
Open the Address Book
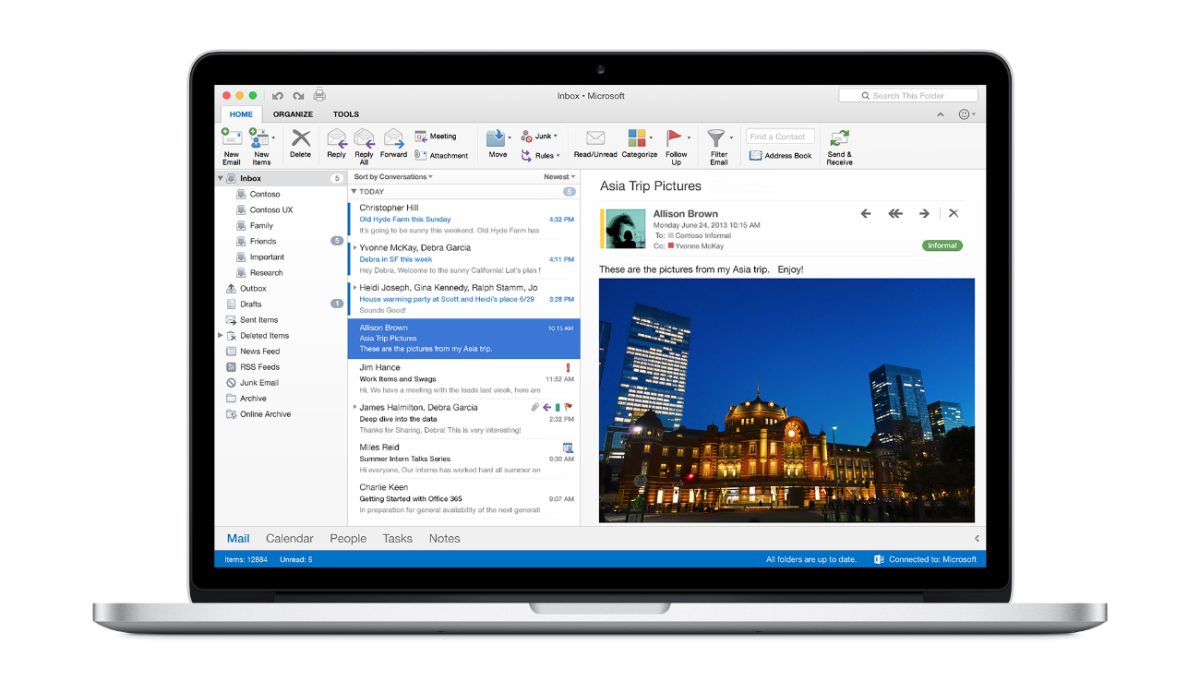779,154
